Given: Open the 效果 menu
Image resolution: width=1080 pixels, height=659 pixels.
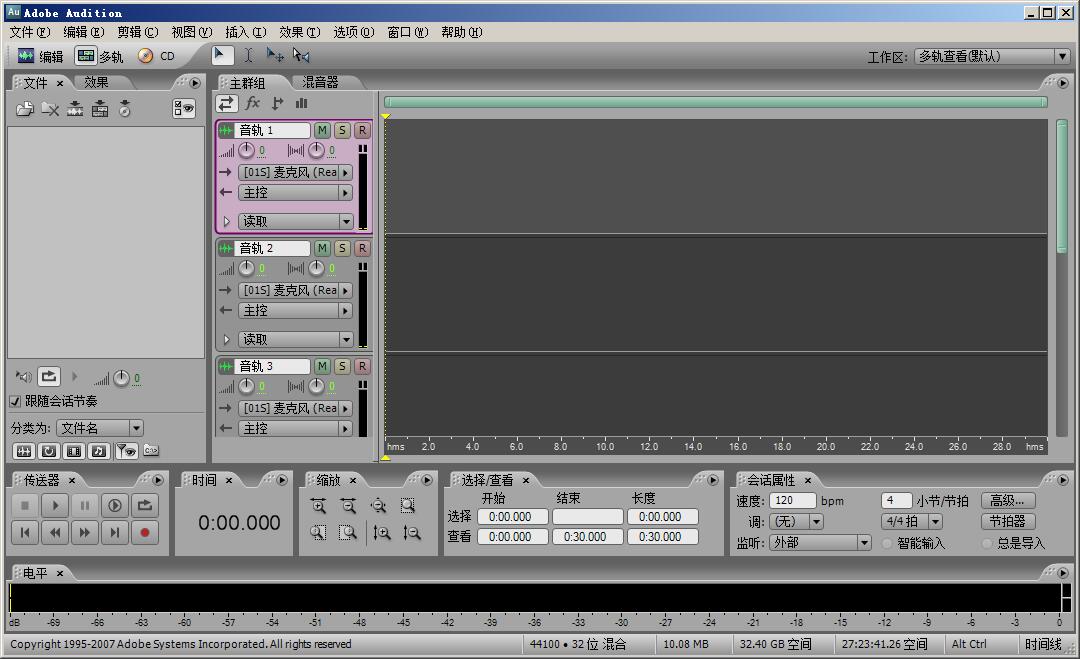Looking at the screenshot, I should 300,32.
